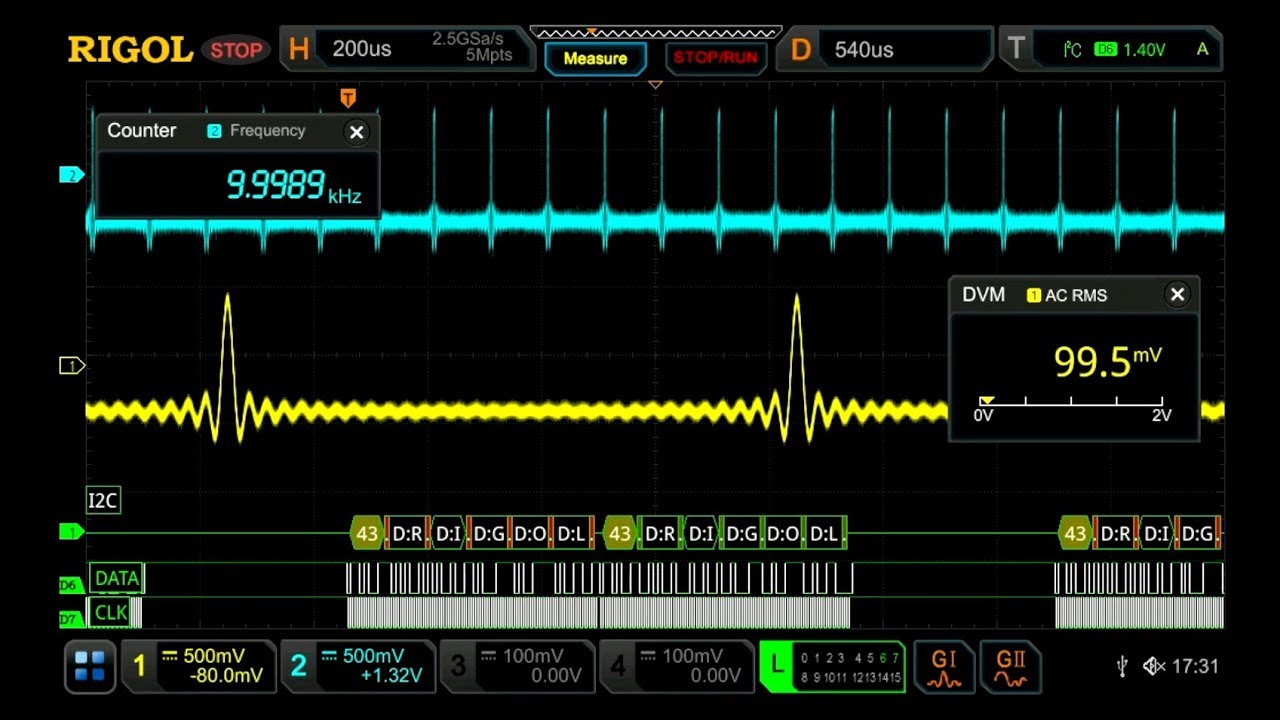Click the Counter 9.9989 kHz reading
This screenshot has width=1280, height=720.
click(x=293, y=186)
